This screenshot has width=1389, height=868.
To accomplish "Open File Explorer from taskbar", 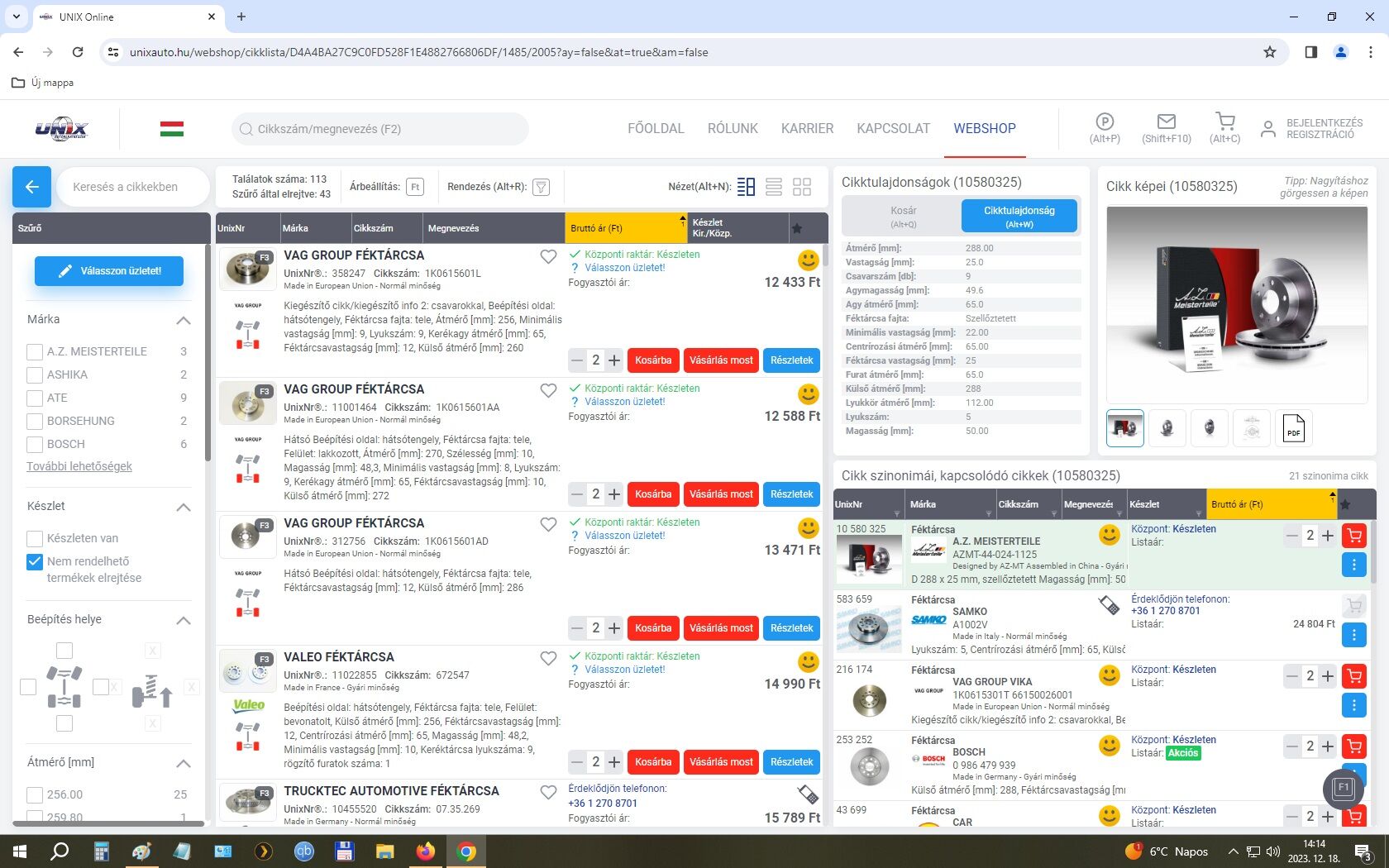I will (x=385, y=851).
